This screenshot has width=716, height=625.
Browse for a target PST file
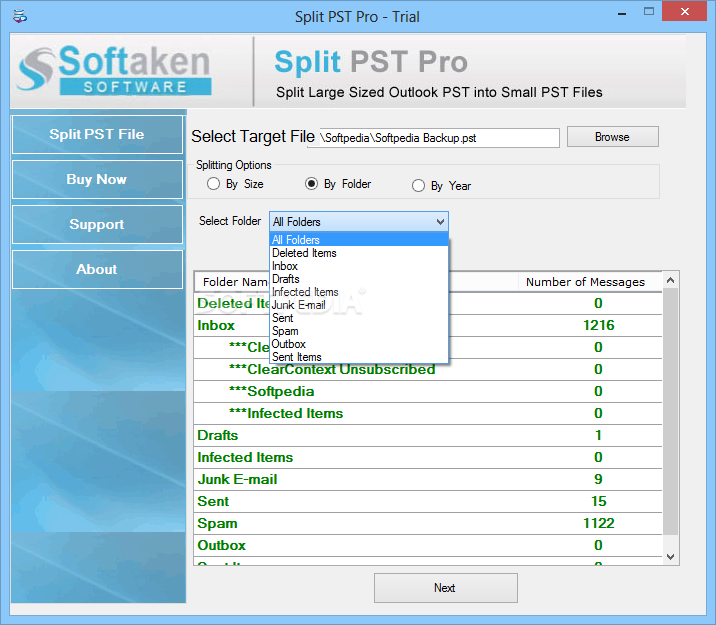[x=612, y=137]
